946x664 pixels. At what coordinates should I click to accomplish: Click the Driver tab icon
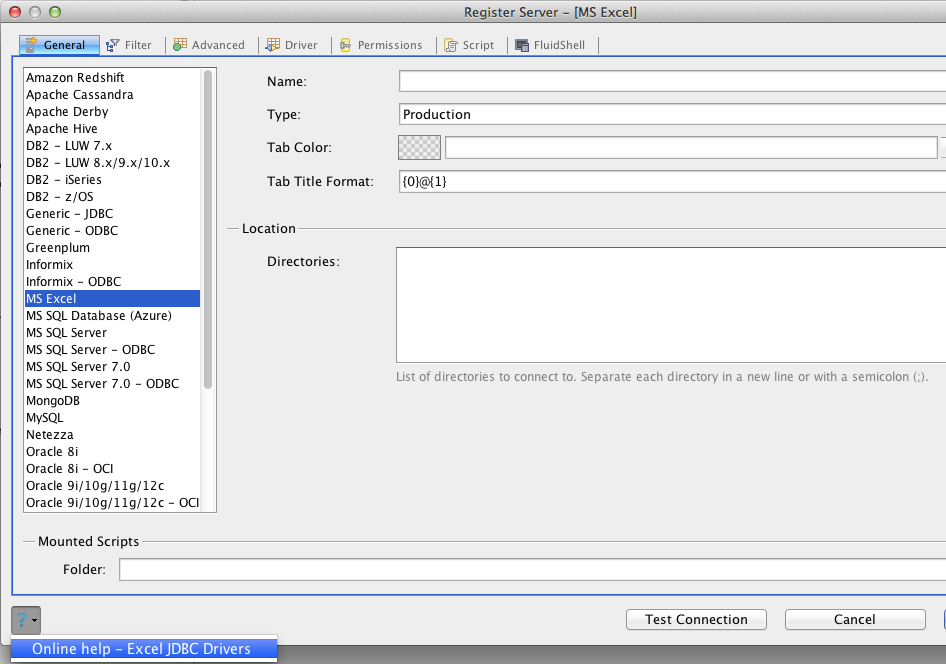tap(273, 45)
